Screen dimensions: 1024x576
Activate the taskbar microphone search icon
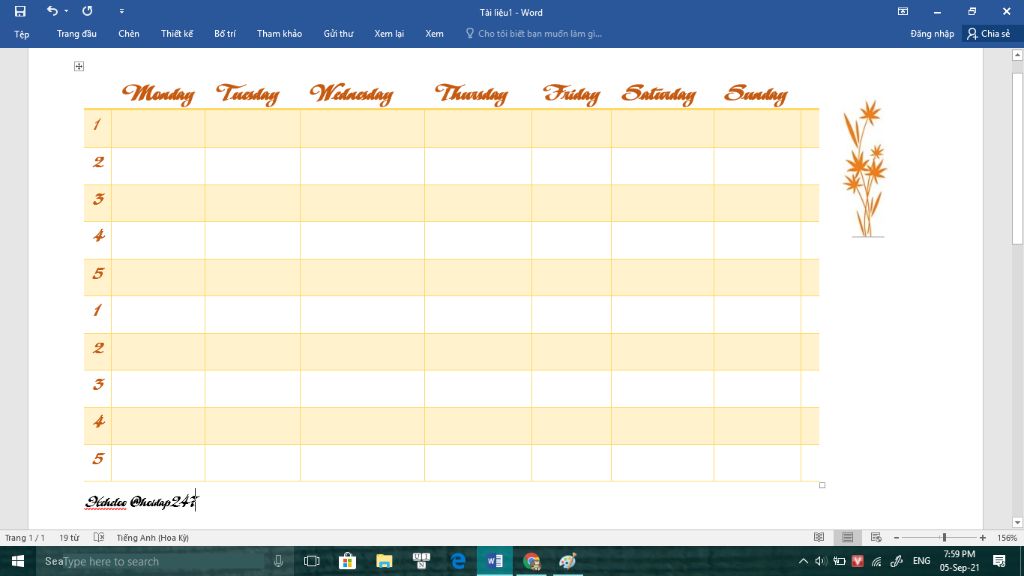[278, 561]
